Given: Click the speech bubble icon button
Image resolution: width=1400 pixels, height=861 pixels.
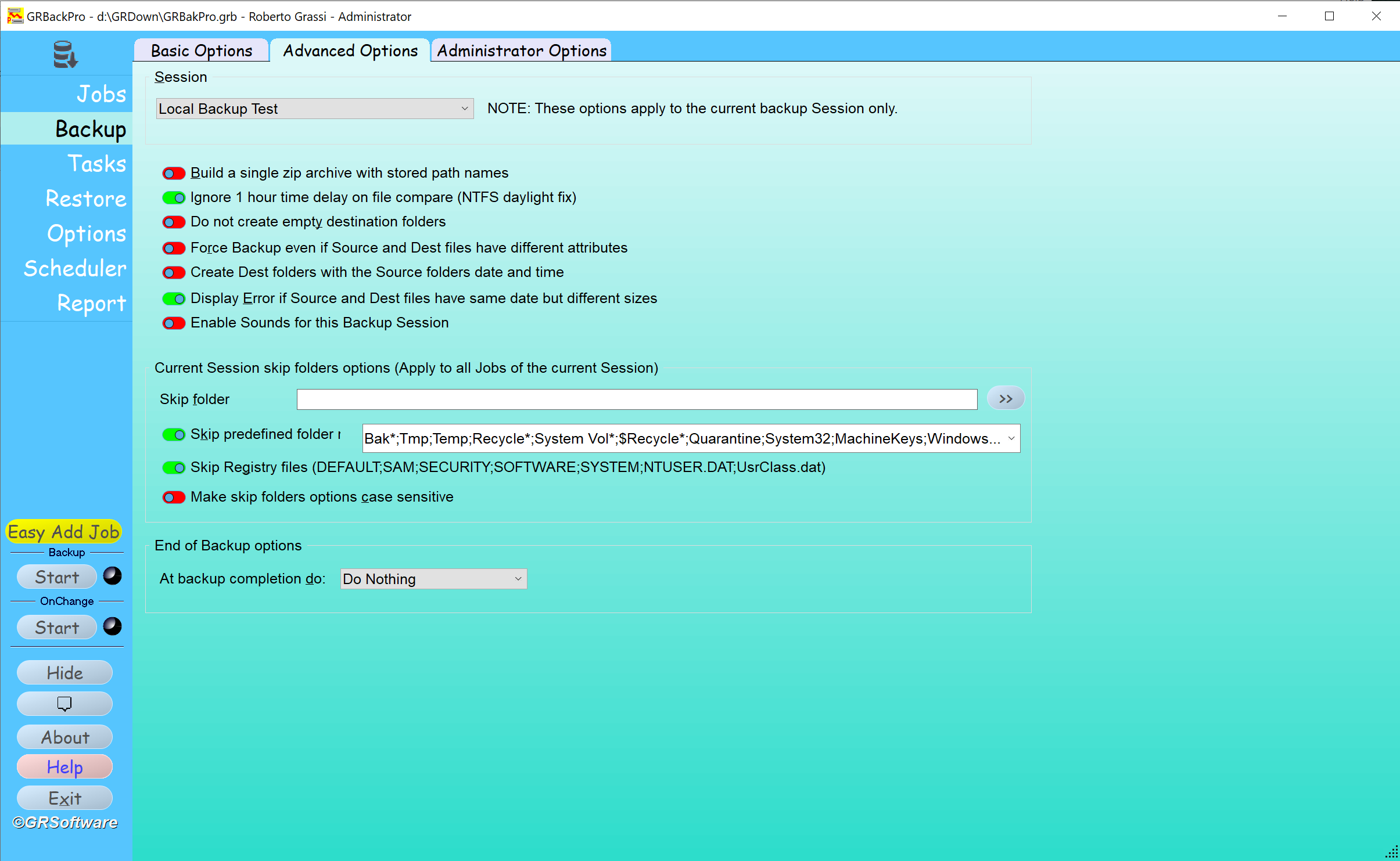Looking at the screenshot, I should coord(64,704).
